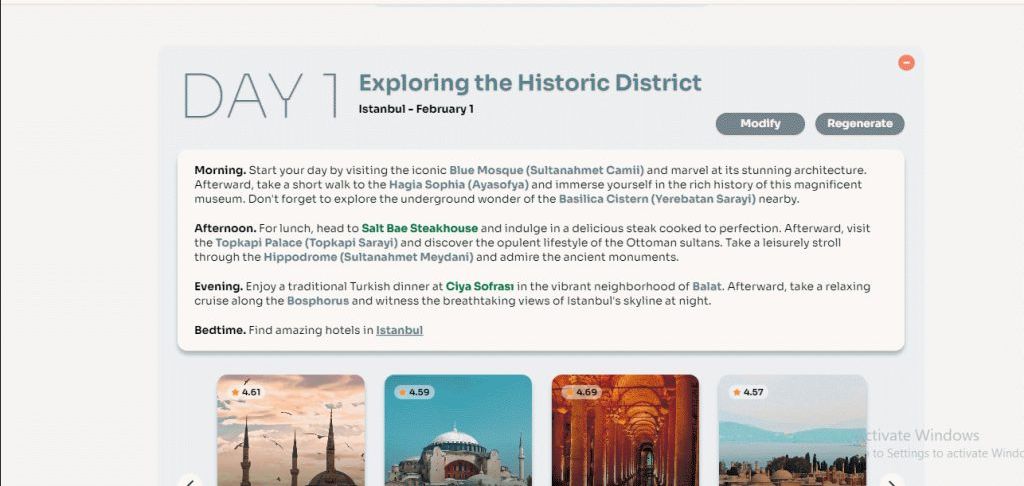
Task: Open the Balat neighborhood link
Action: coord(707,287)
